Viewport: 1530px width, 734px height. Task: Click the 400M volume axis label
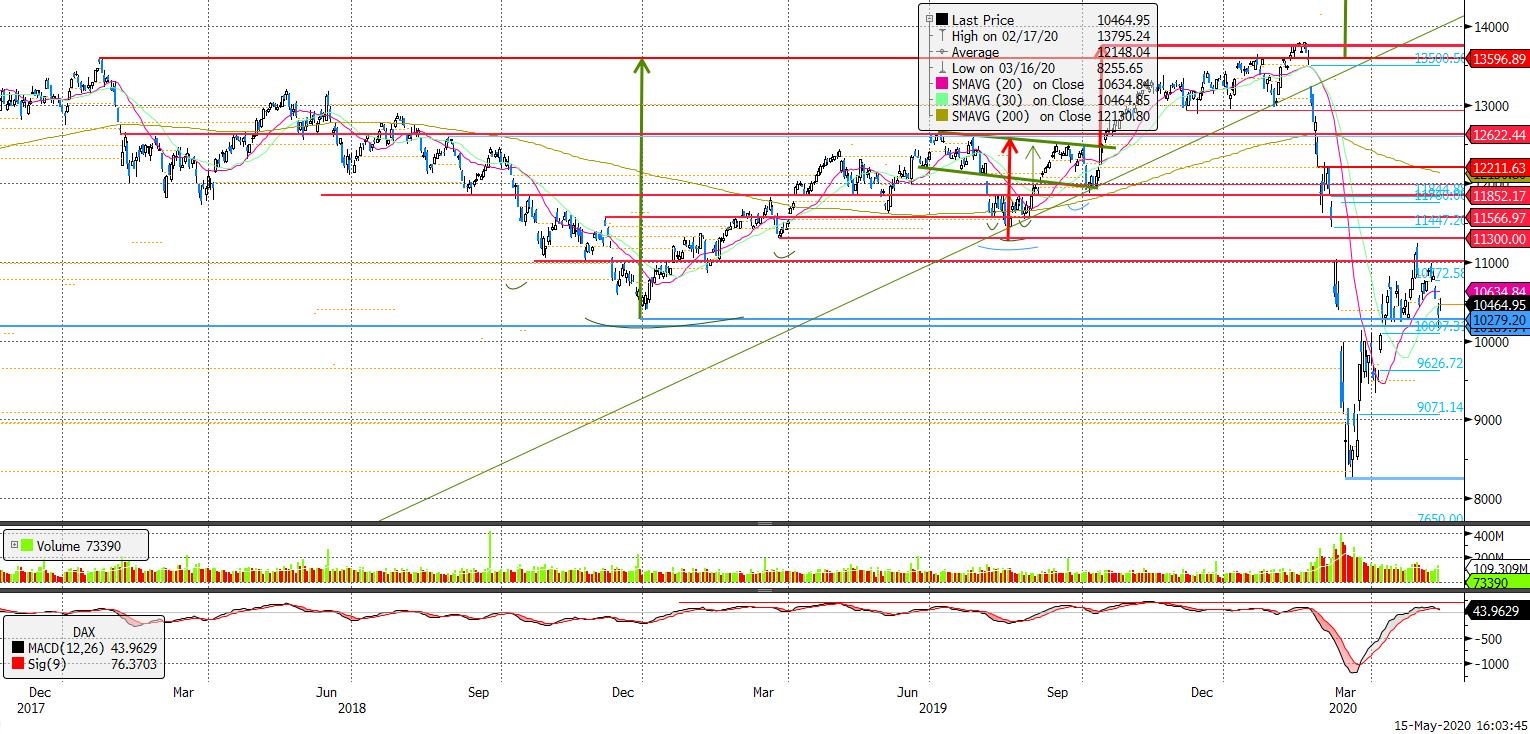pos(1487,536)
